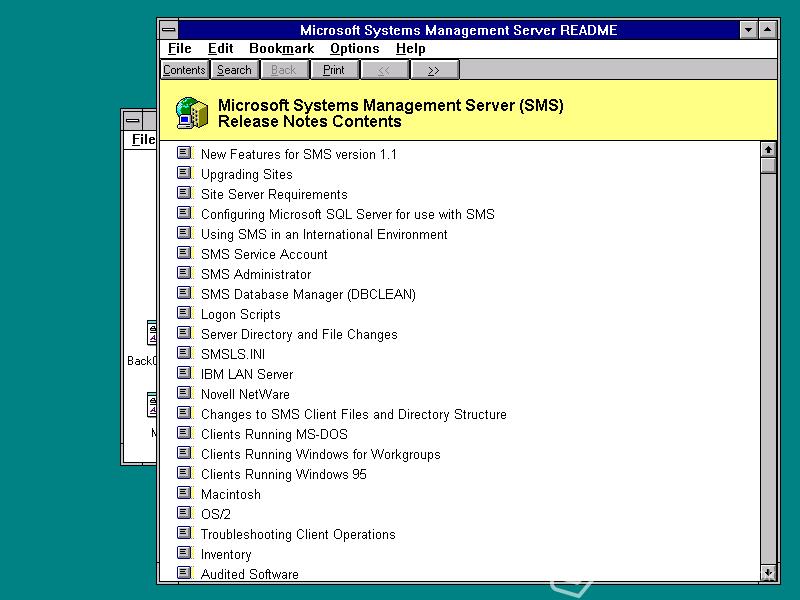Click the topic icon beside OS/2
Image resolution: width=800 pixels, height=600 pixels.
coord(185,513)
